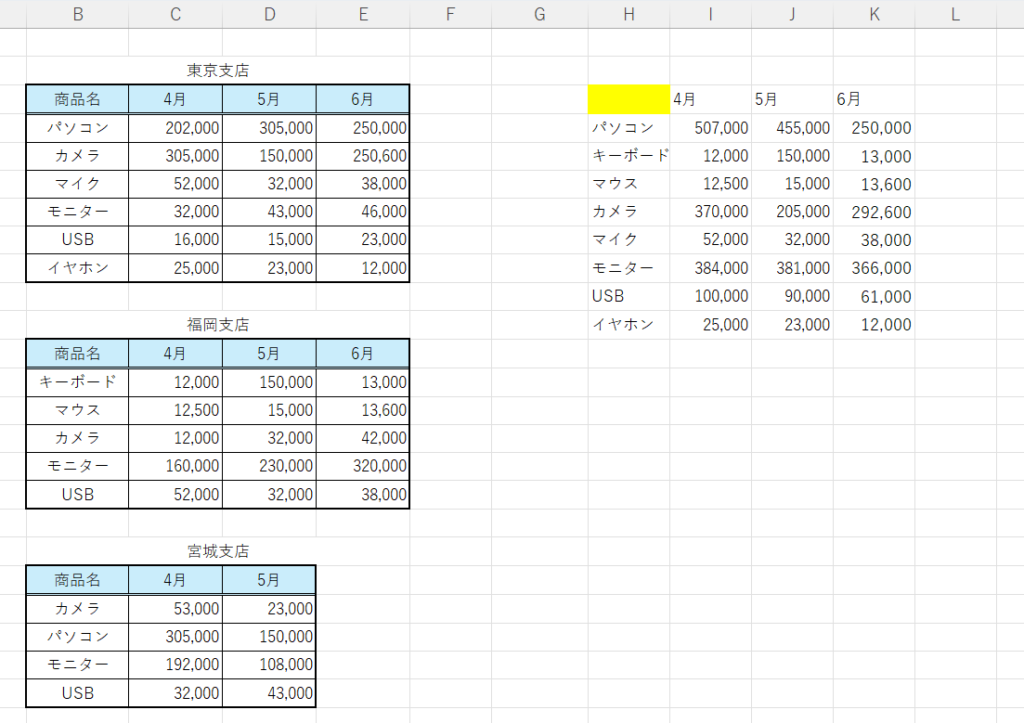Select column header E
Screen dimensions: 1024x723
coord(363,14)
